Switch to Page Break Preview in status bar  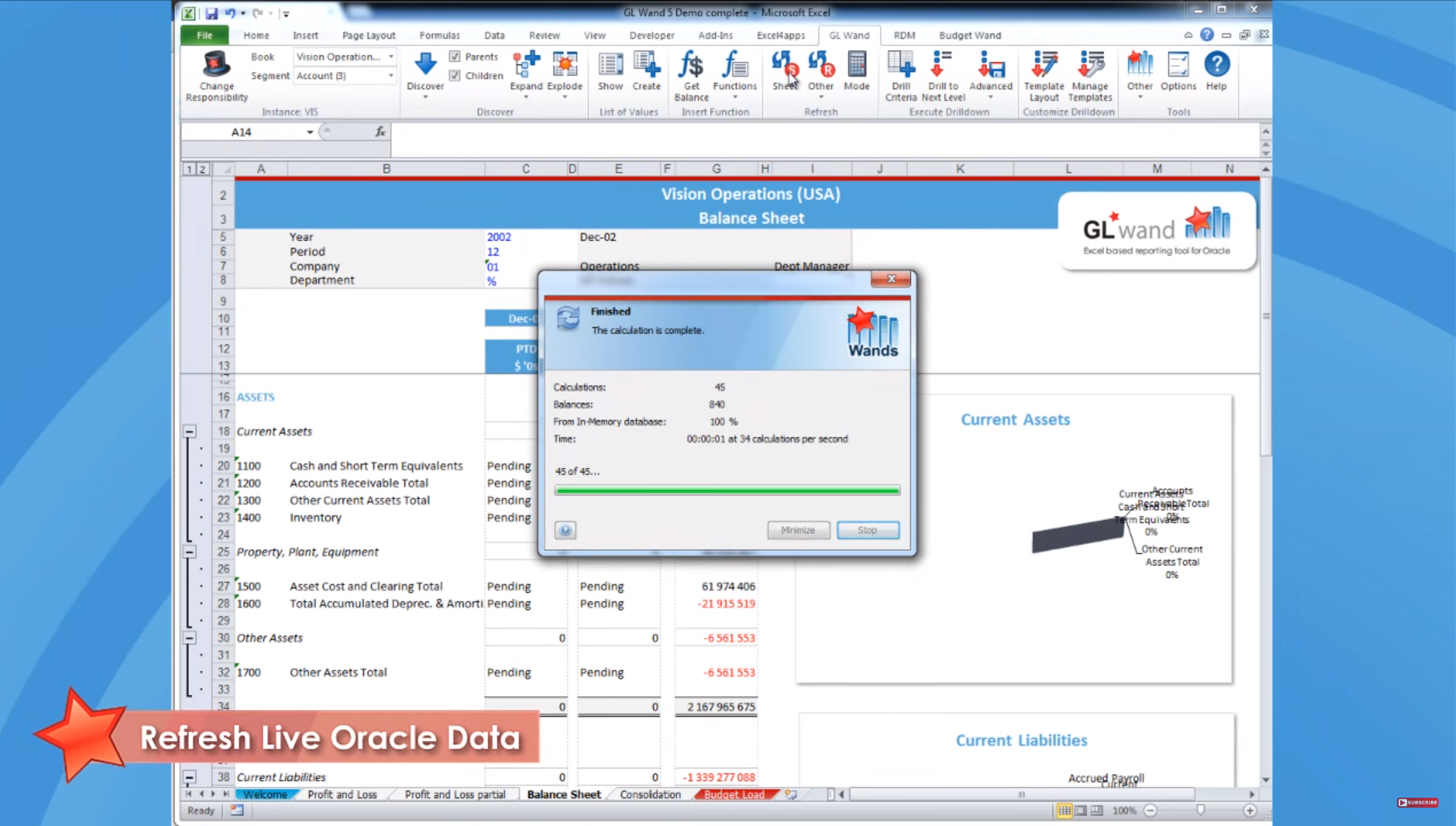click(1097, 811)
